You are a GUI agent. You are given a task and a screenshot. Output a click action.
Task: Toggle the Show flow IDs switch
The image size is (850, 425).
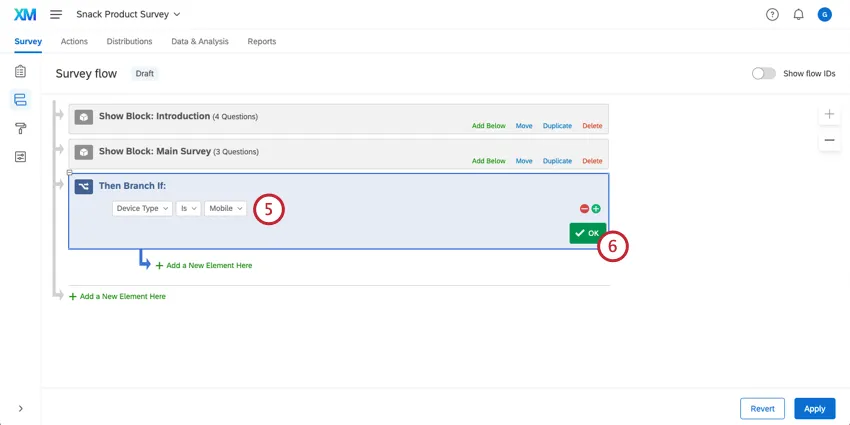tap(763, 74)
